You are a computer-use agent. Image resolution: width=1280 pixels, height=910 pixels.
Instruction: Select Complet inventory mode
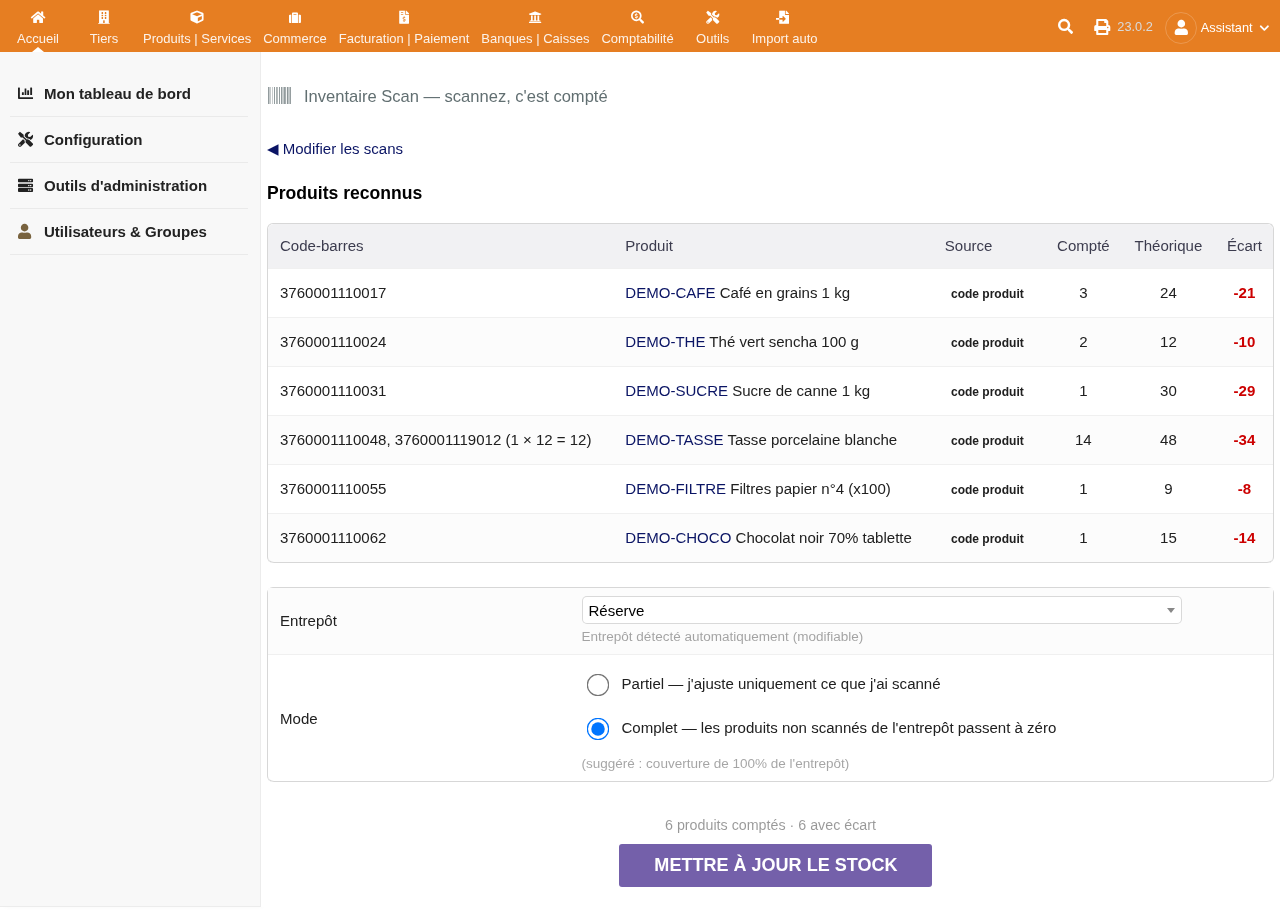(x=598, y=729)
